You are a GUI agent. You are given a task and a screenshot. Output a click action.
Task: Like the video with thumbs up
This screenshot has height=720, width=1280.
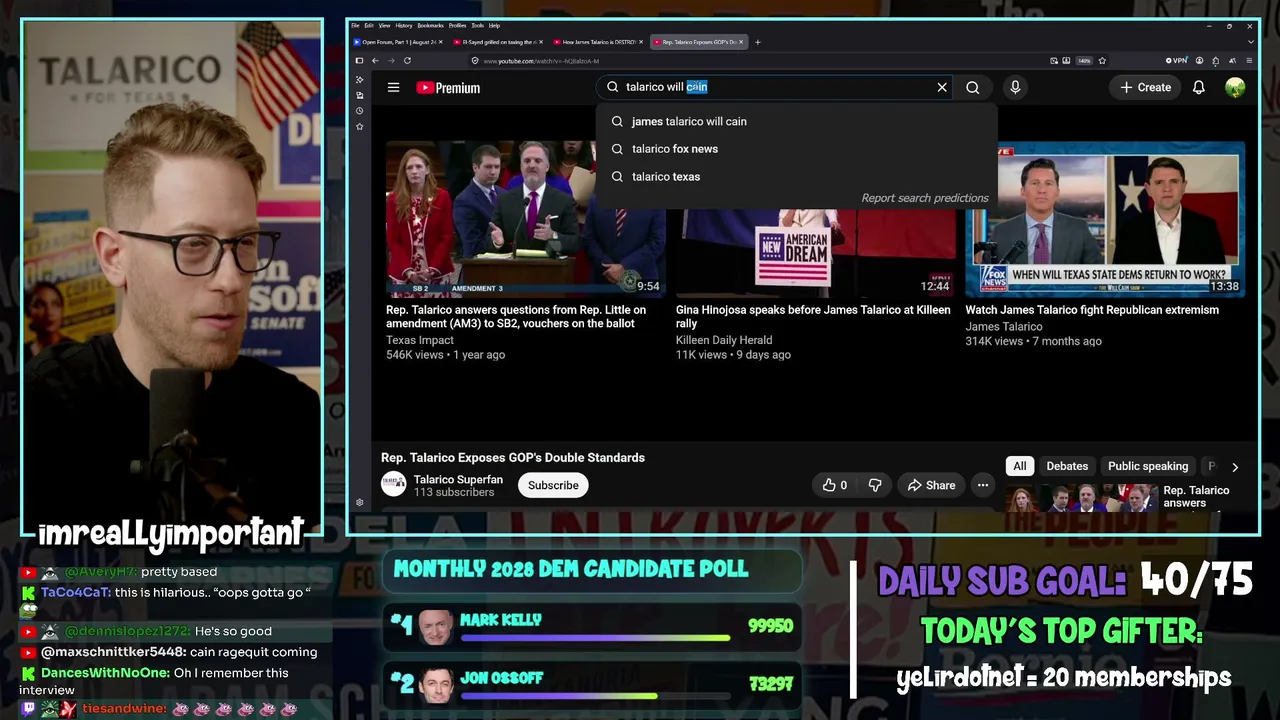834,485
